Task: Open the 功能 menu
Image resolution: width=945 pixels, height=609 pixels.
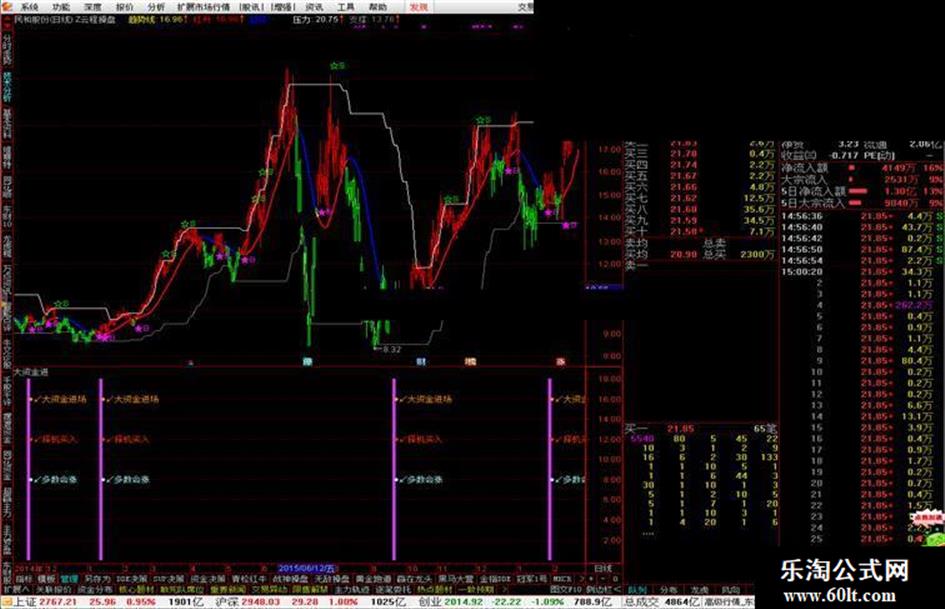Action: click(61, 7)
